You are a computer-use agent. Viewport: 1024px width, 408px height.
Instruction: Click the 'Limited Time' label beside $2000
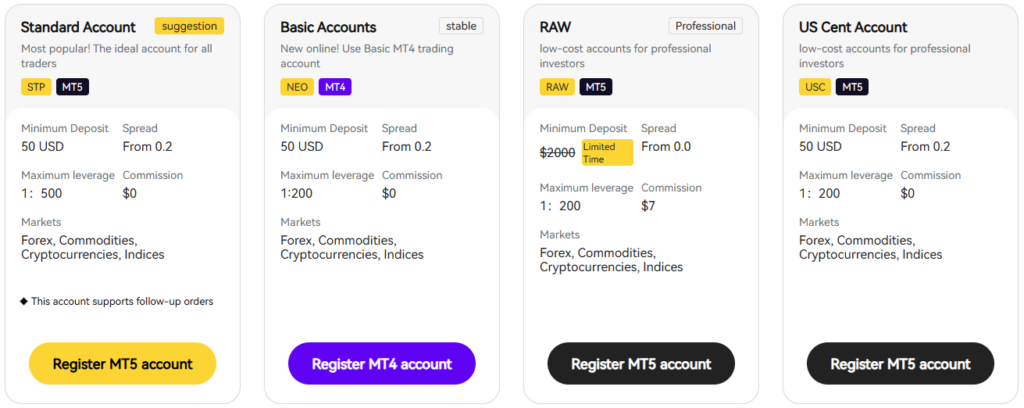pyautogui.click(x=607, y=152)
